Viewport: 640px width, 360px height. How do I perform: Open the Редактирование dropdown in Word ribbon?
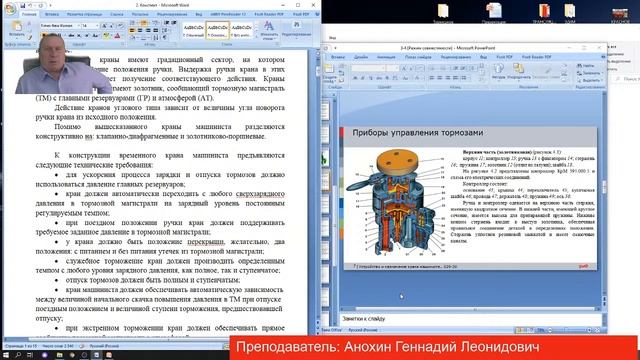(x=296, y=31)
